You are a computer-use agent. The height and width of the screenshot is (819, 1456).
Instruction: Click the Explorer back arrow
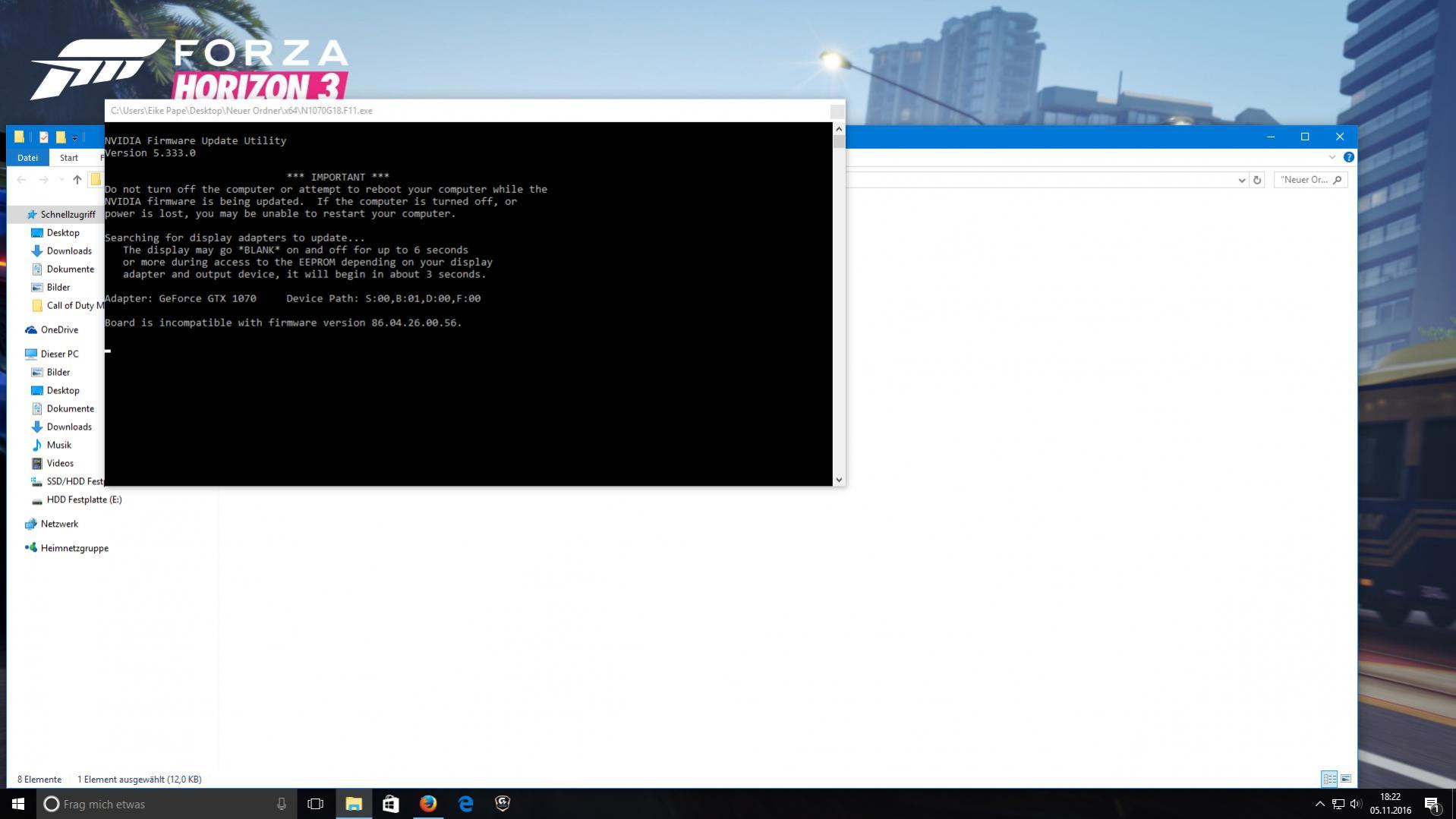coord(21,180)
